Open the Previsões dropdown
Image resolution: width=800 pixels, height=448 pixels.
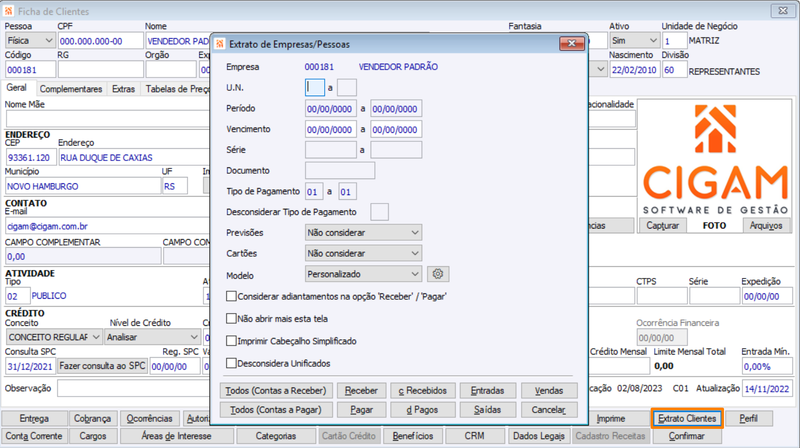[363, 233]
